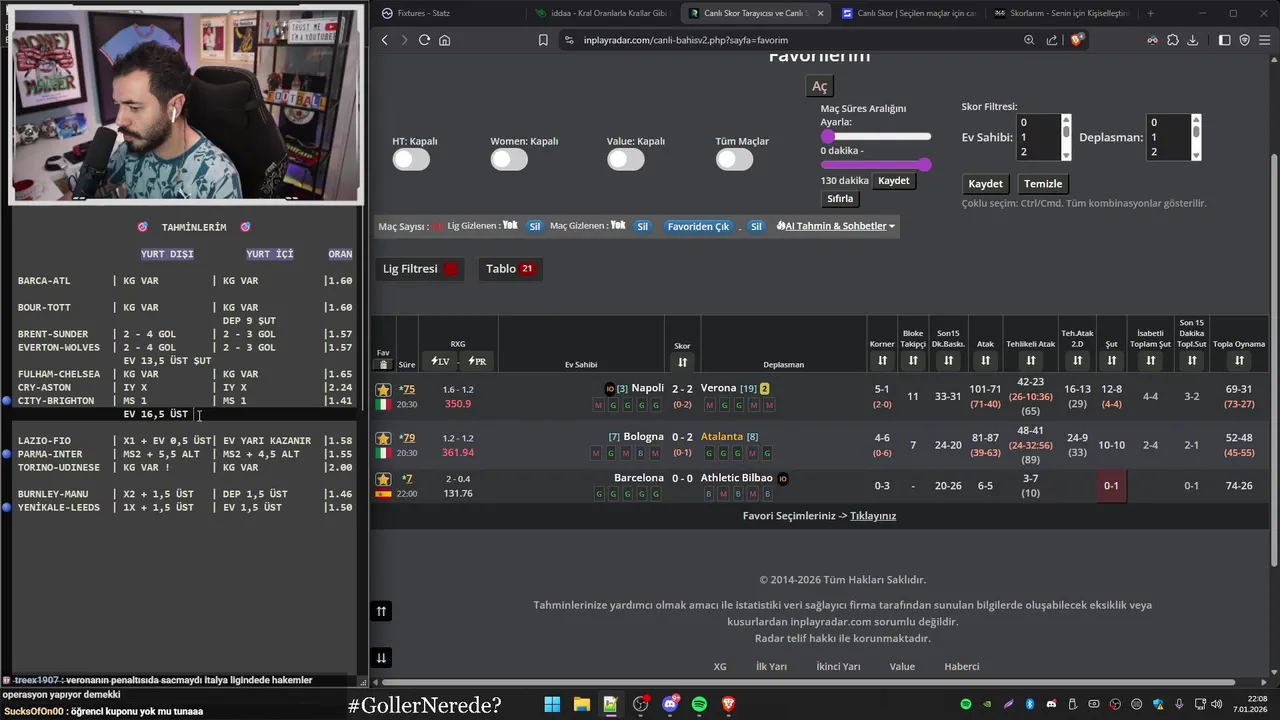This screenshot has width=1280, height=720.
Task: Go to the browser home page
Action: (x=444, y=40)
